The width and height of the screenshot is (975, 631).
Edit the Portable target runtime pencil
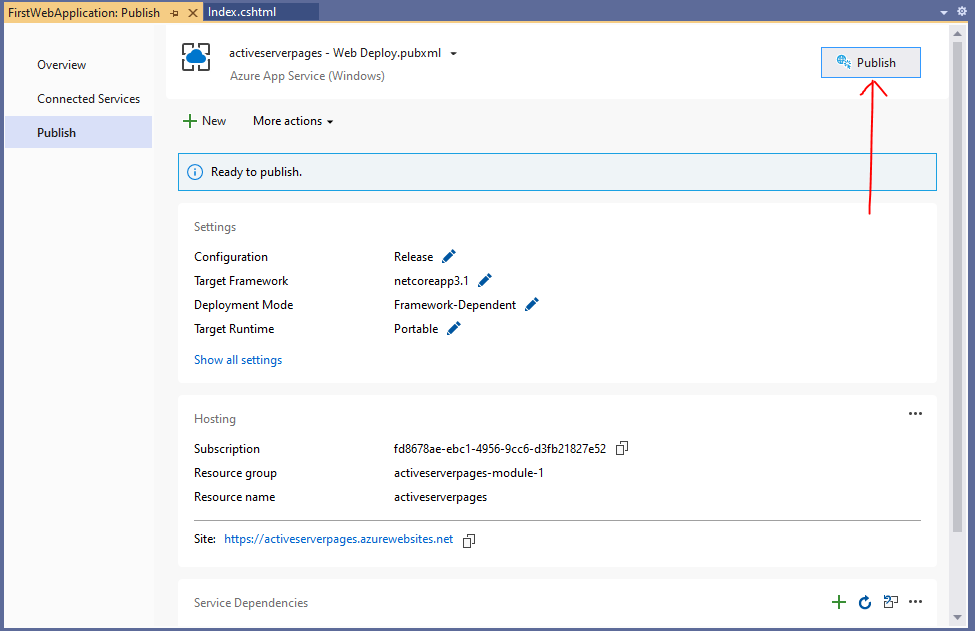pyautogui.click(x=454, y=328)
